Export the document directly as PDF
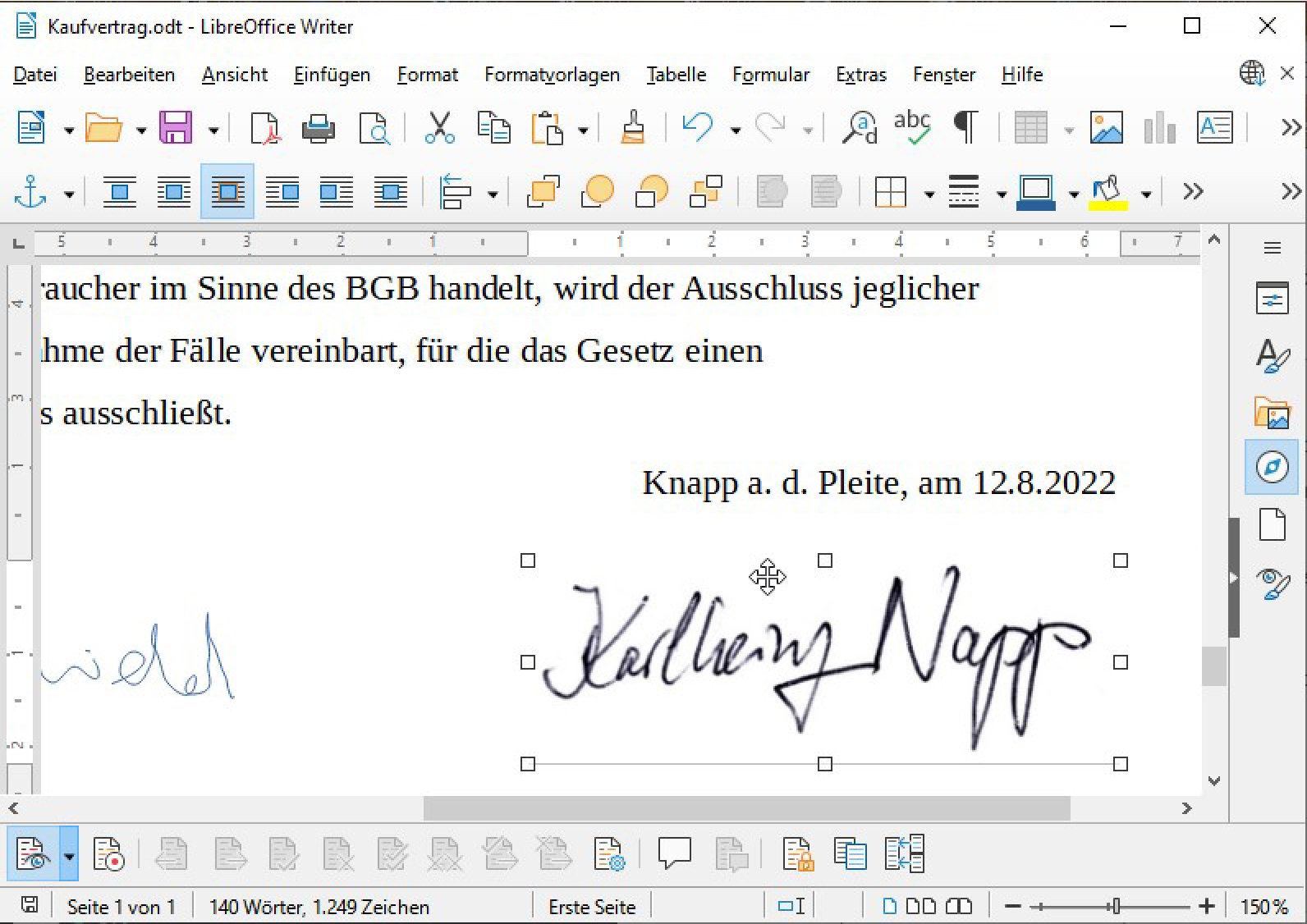This screenshot has width=1307, height=924. click(265, 128)
